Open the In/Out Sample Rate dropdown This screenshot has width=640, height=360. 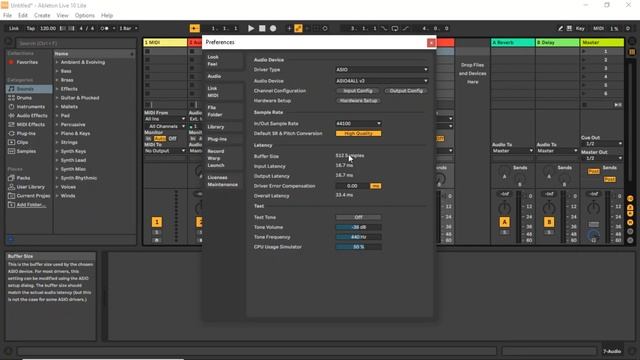coord(358,124)
